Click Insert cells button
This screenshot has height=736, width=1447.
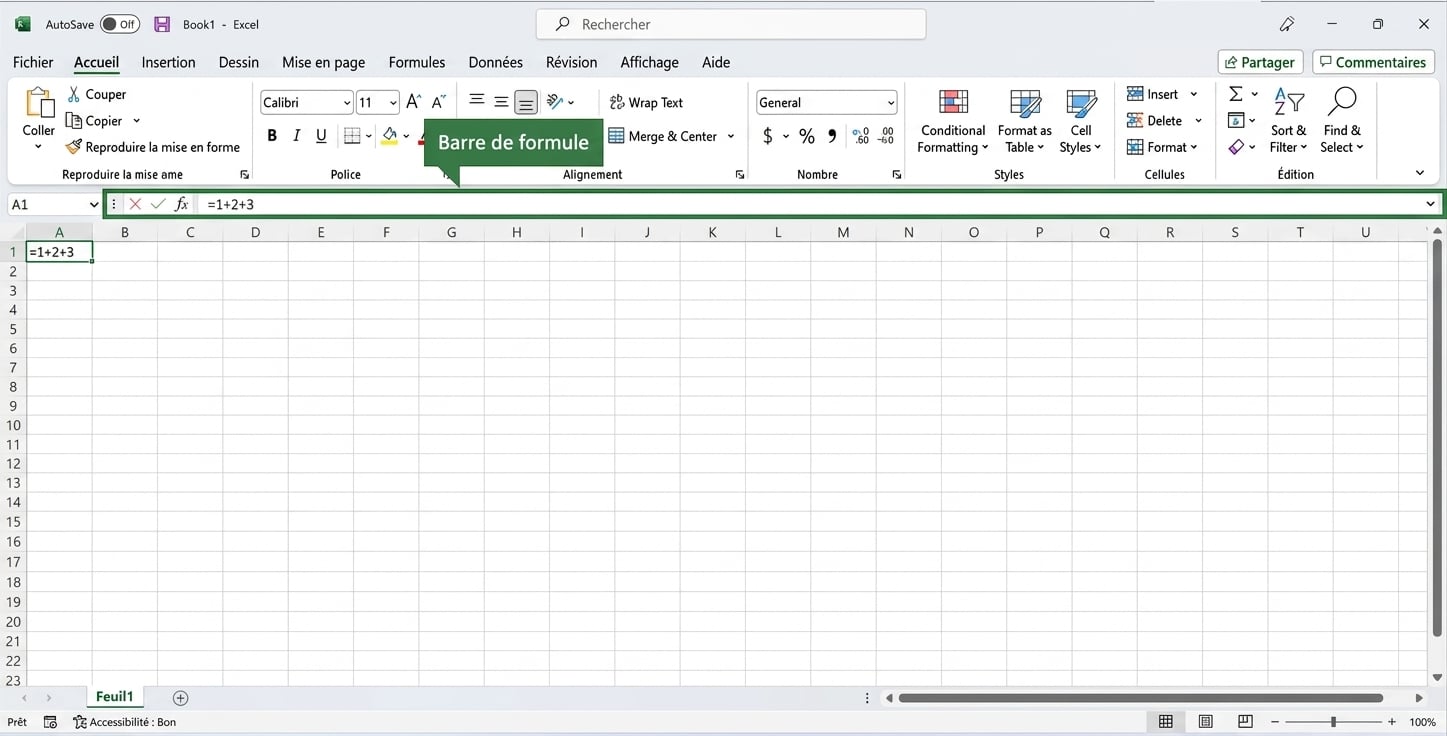pyautogui.click(x=1153, y=94)
